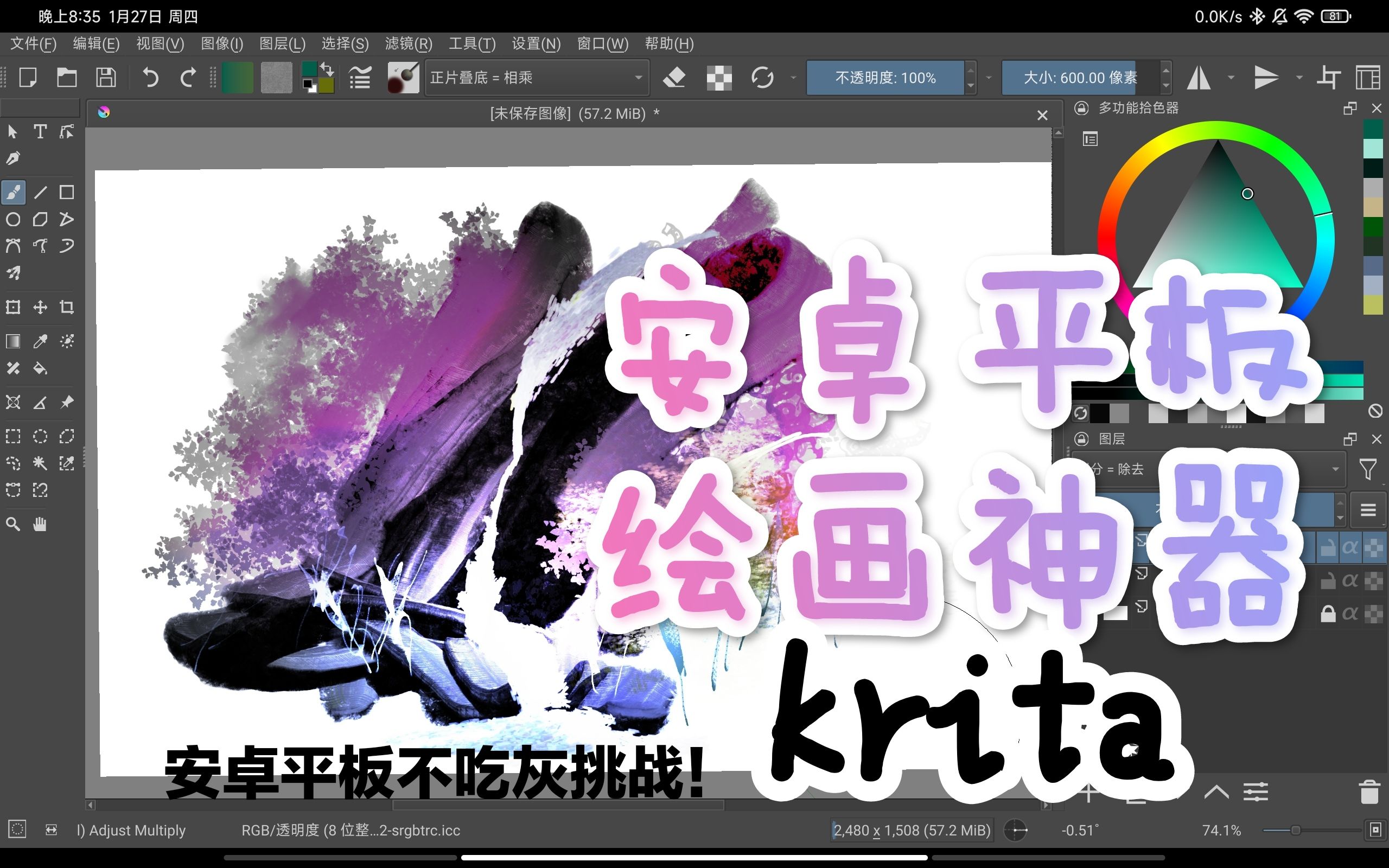Screen dimensions: 1389x868
Task: Select the Rectangular Selection tool
Action: (12, 436)
